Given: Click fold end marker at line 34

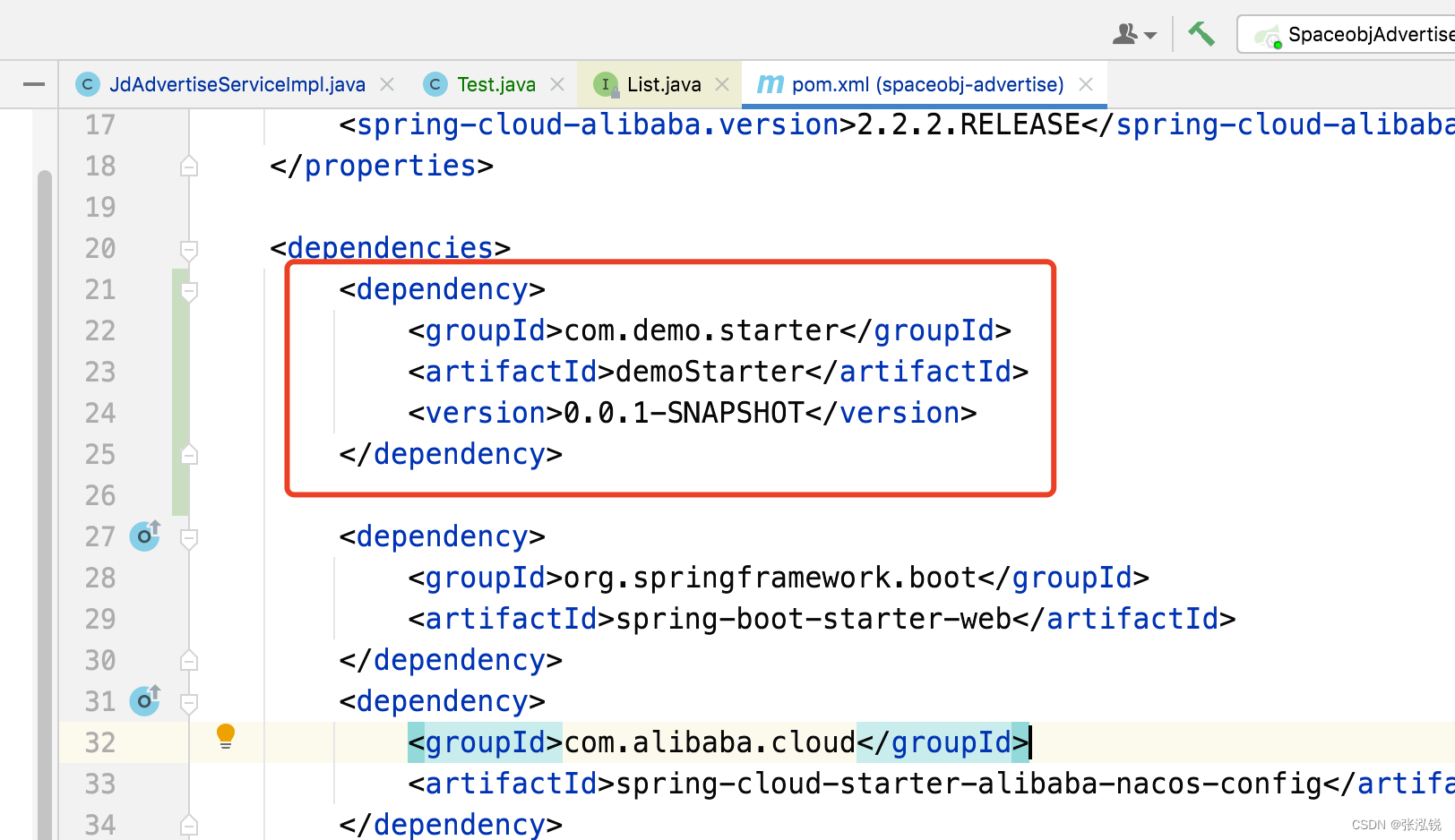Looking at the screenshot, I should click(x=189, y=825).
